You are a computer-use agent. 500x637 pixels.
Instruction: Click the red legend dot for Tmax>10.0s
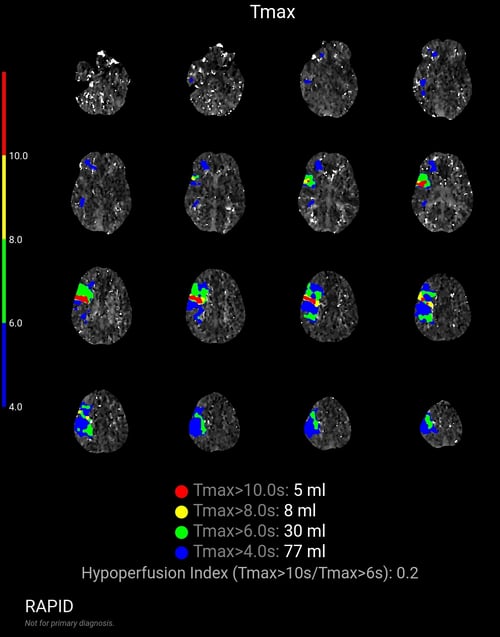181,491
